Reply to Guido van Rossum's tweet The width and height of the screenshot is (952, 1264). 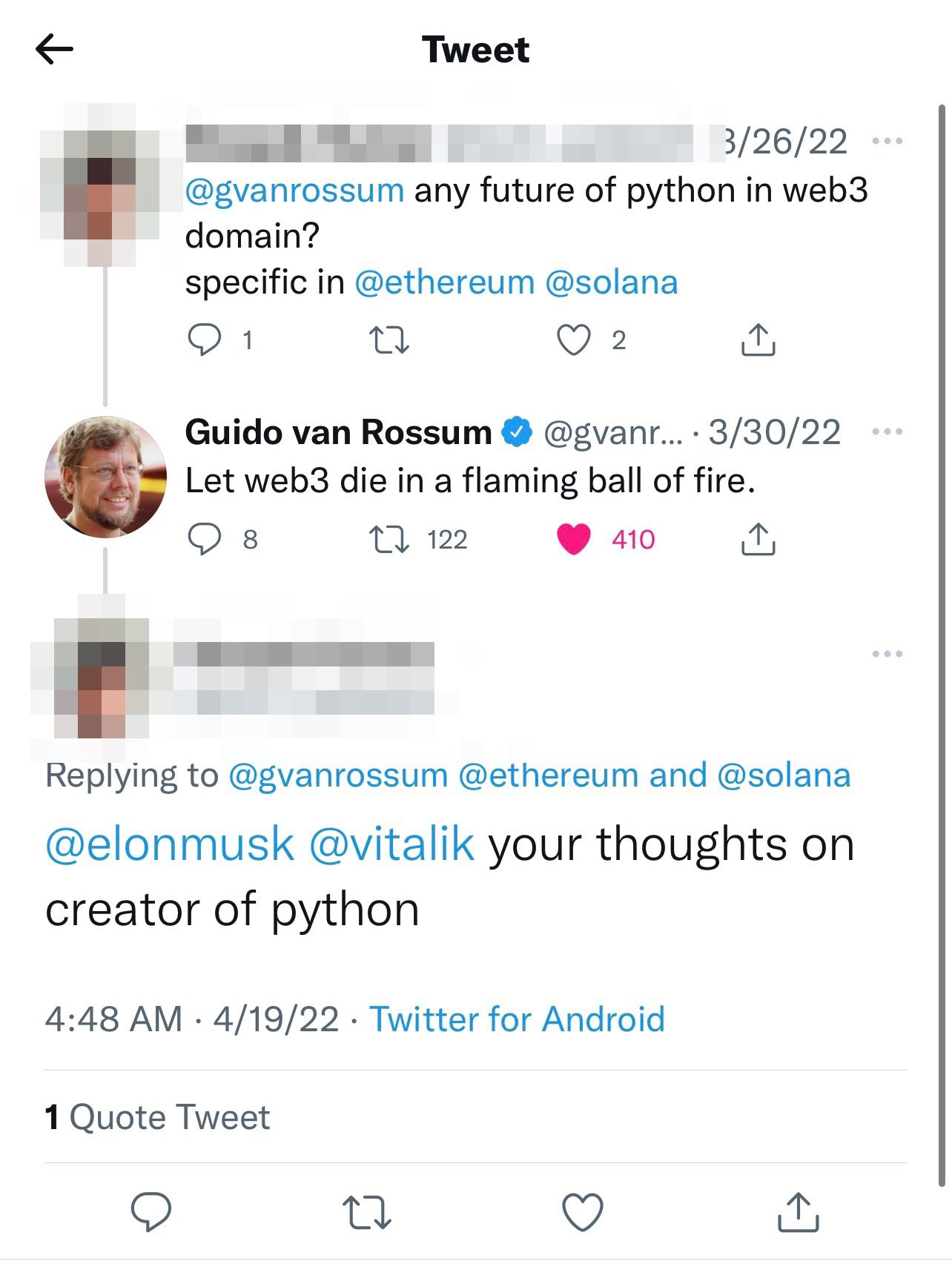click(x=204, y=540)
